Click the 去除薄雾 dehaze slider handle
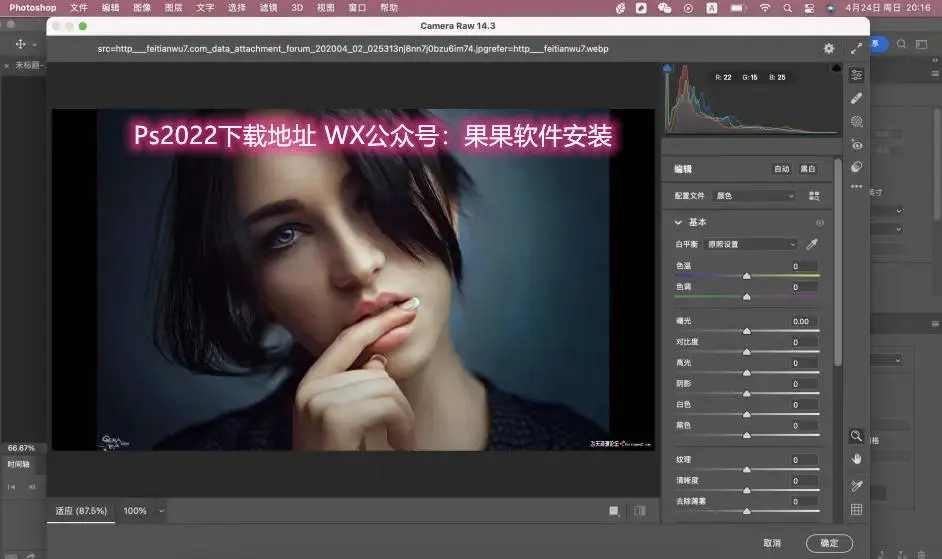This screenshot has width=942, height=559. (x=747, y=511)
